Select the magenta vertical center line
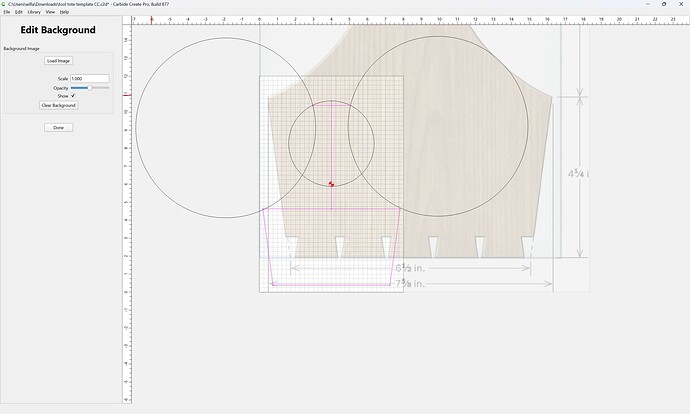 tap(331, 157)
